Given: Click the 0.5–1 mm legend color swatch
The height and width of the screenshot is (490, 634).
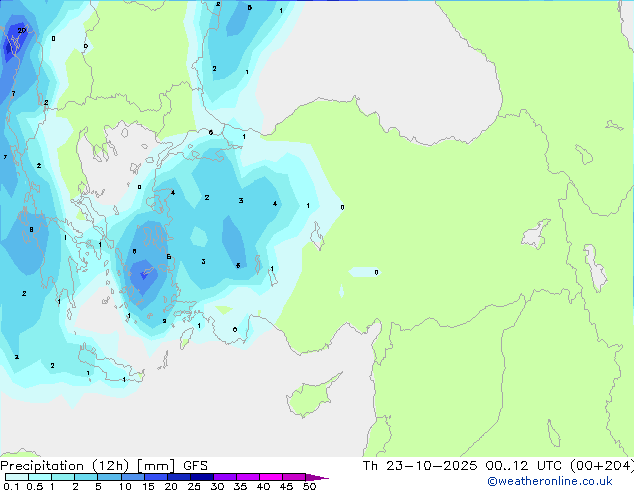Looking at the screenshot, I should click(40, 477).
